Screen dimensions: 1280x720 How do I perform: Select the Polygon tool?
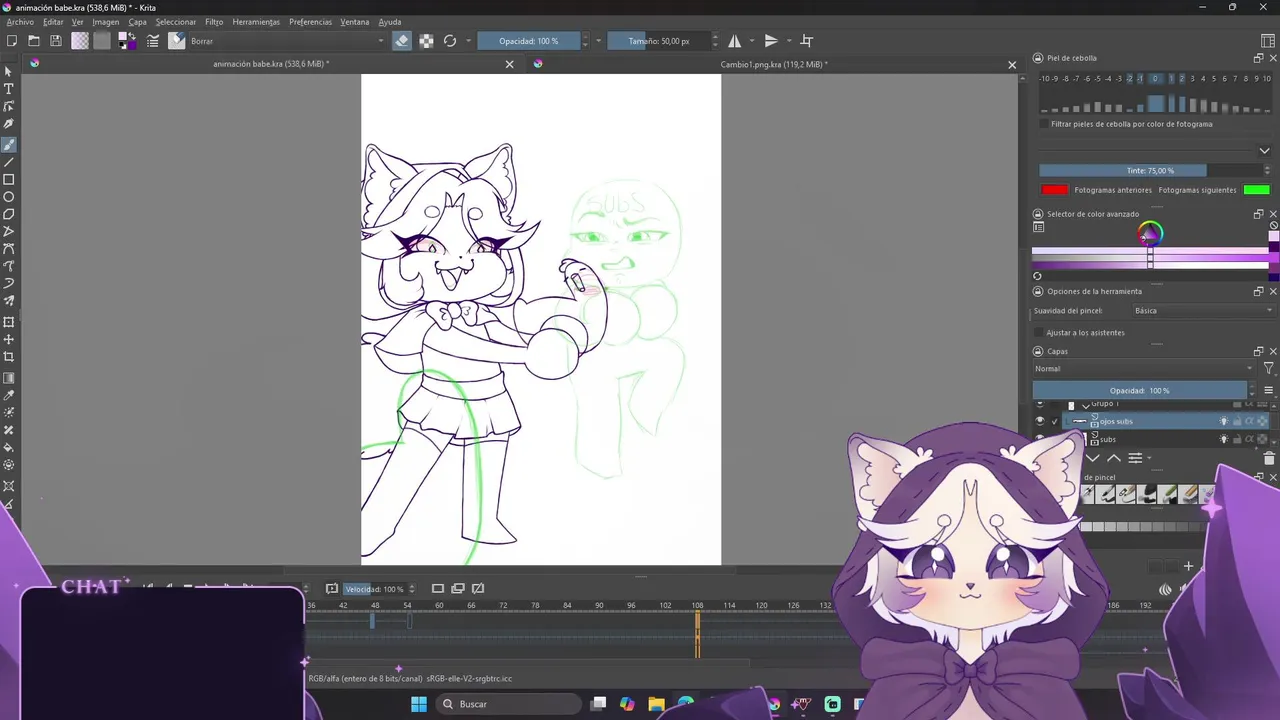[9, 214]
